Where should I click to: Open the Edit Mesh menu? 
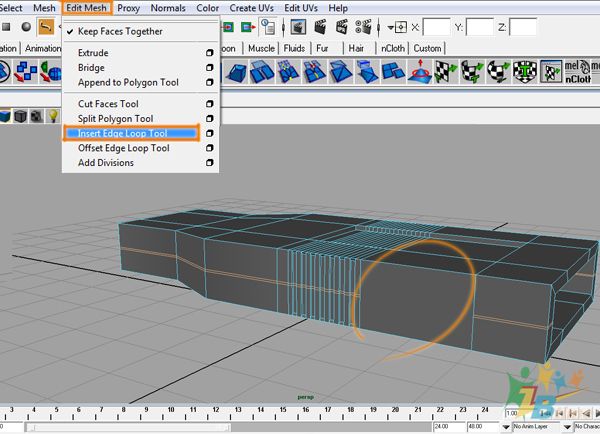(86, 8)
